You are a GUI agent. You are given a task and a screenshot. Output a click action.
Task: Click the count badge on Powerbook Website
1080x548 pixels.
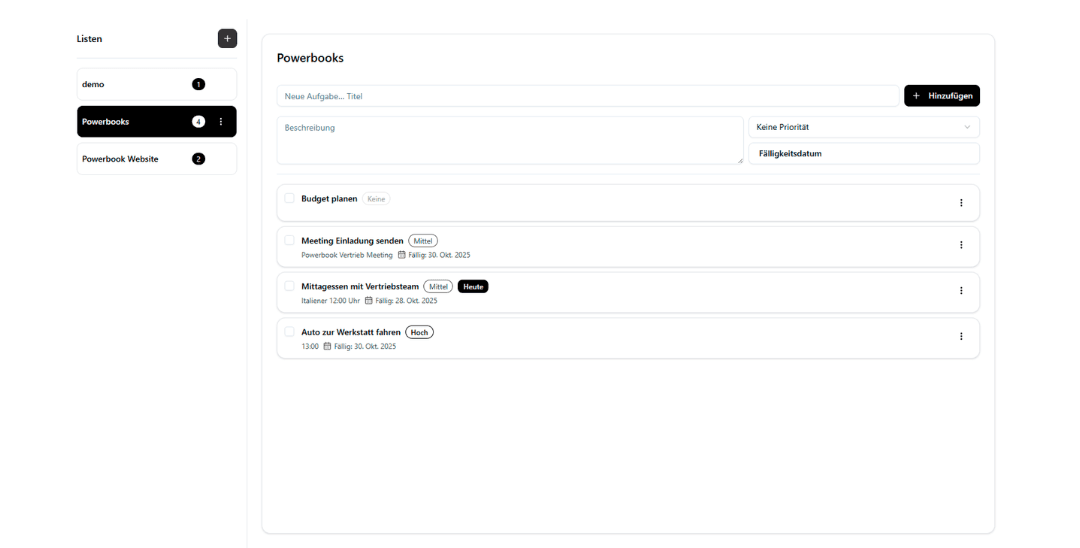(x=198, y=159)
